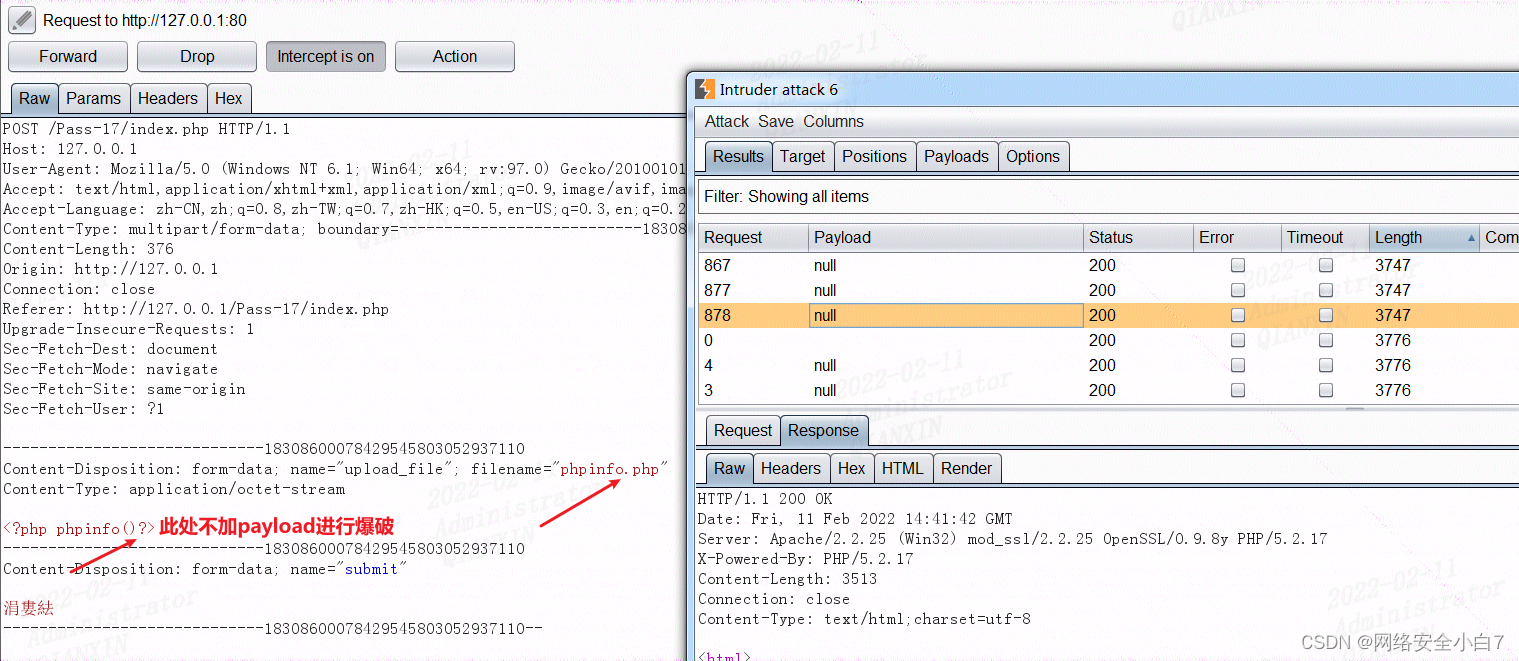1519x661 pixels.
Task: Click the Drop button
Action: [x=197, y=56]
